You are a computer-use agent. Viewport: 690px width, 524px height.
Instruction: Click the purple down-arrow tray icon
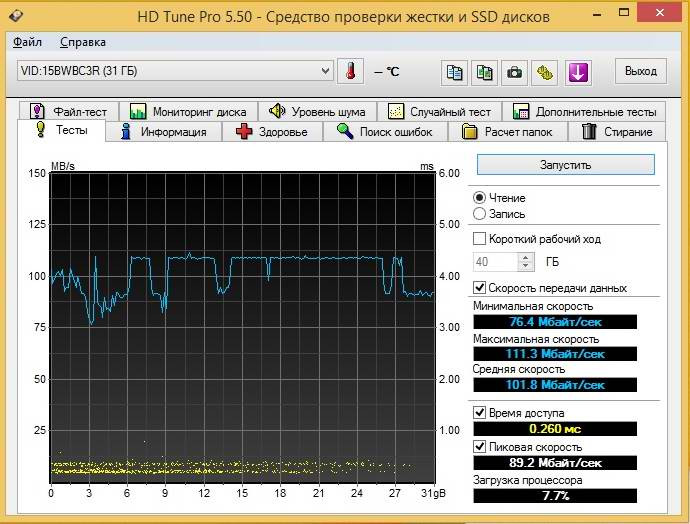click(578, 72)
